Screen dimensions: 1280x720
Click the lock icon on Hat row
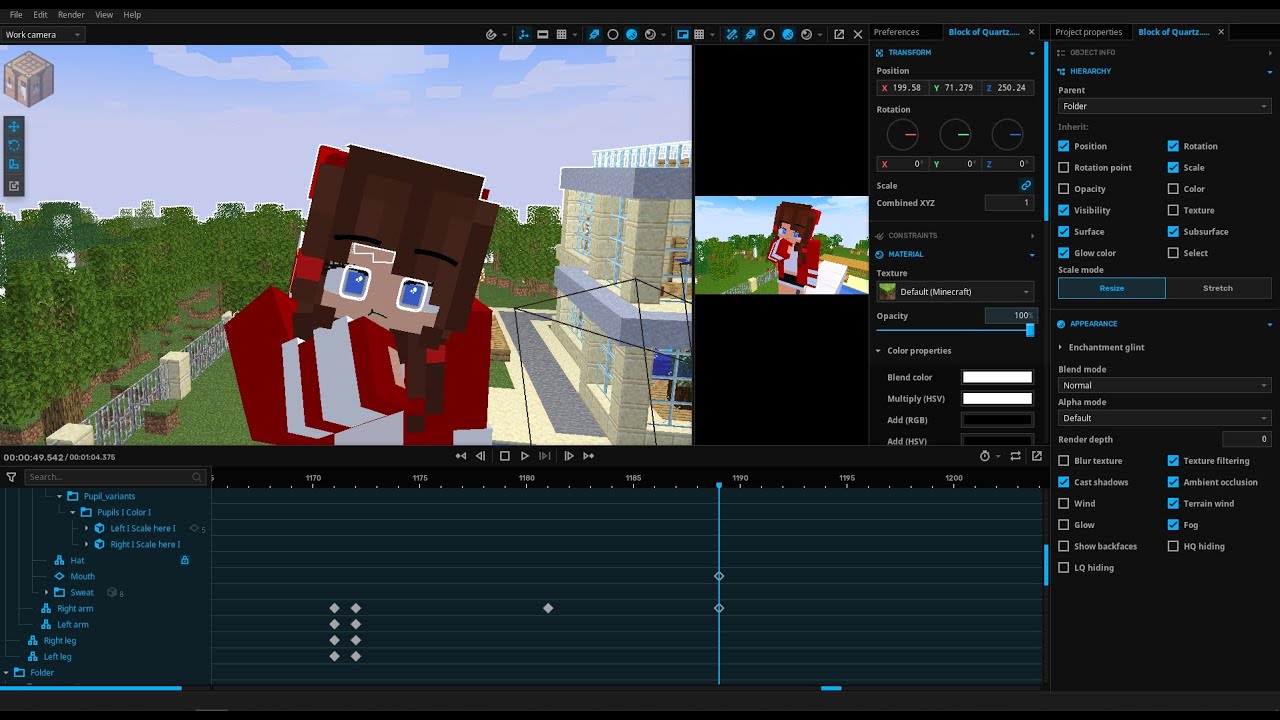click(x=185, y=560)
